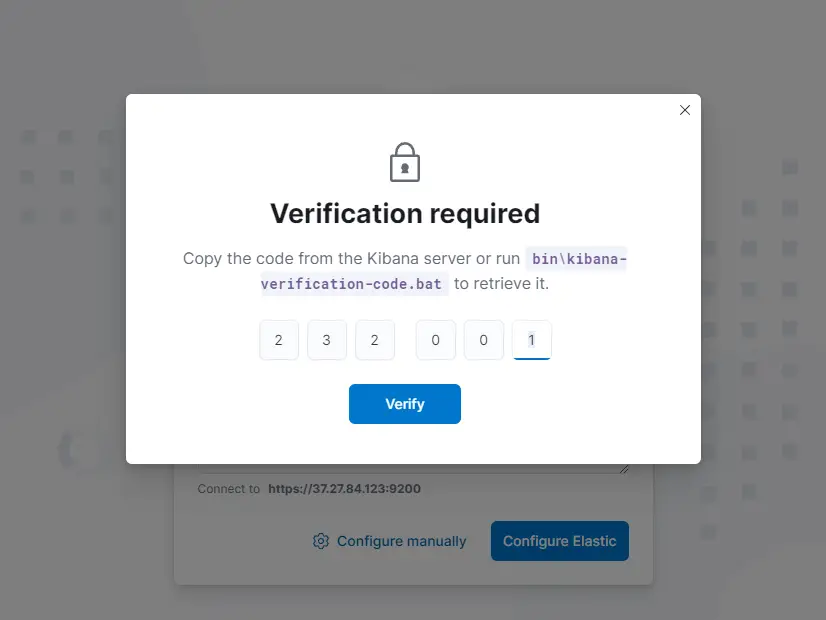The image size is (826, 620).
Task: Close the verification dialog with the X
Action: (x=685, y=110)
